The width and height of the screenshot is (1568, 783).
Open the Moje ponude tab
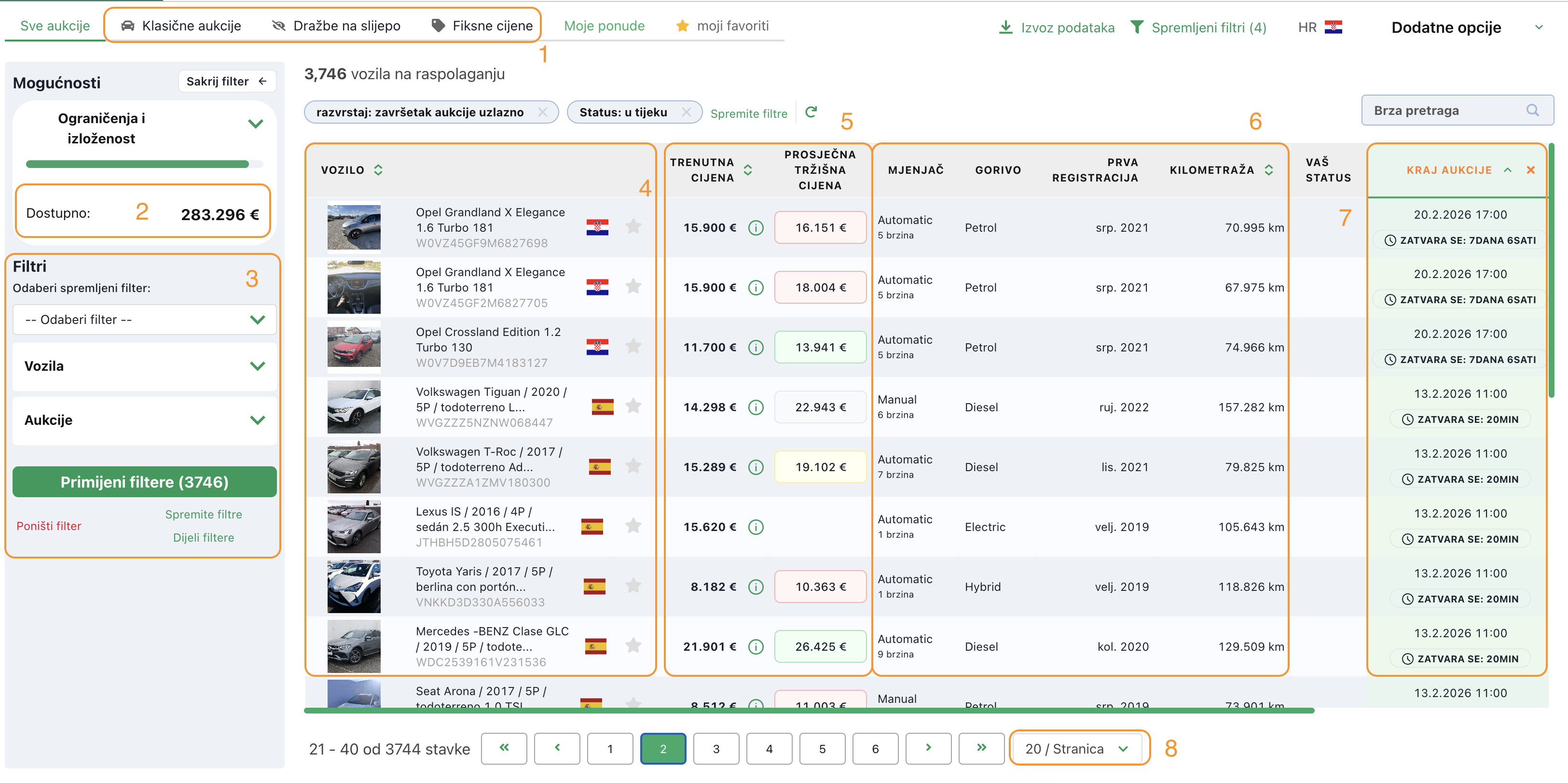(x=604, y=26)
